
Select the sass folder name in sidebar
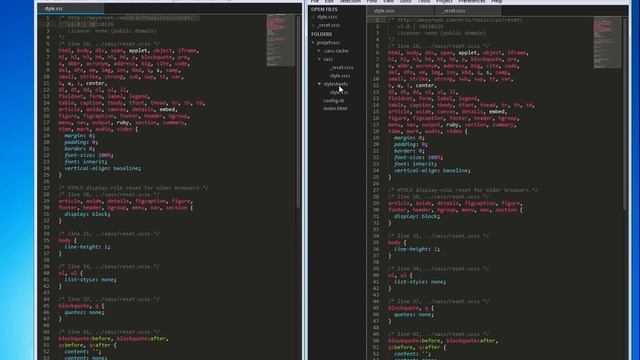click(328, 59)
